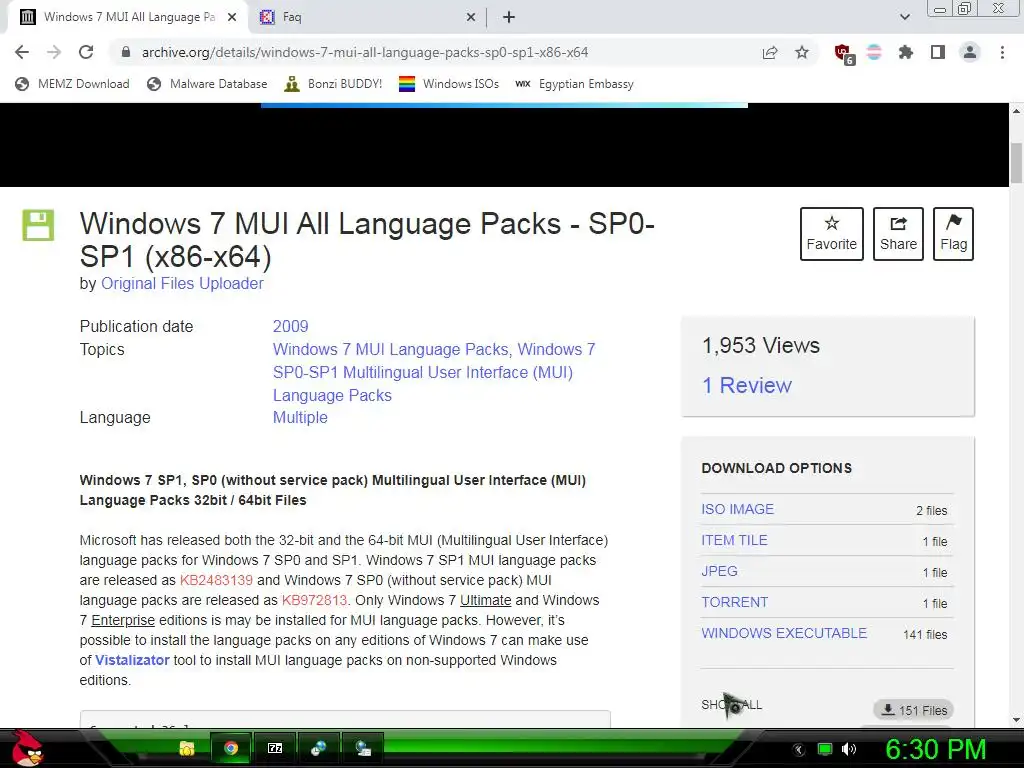
Task: Click the tray speaker volume icon
Action: click(849, 749)
